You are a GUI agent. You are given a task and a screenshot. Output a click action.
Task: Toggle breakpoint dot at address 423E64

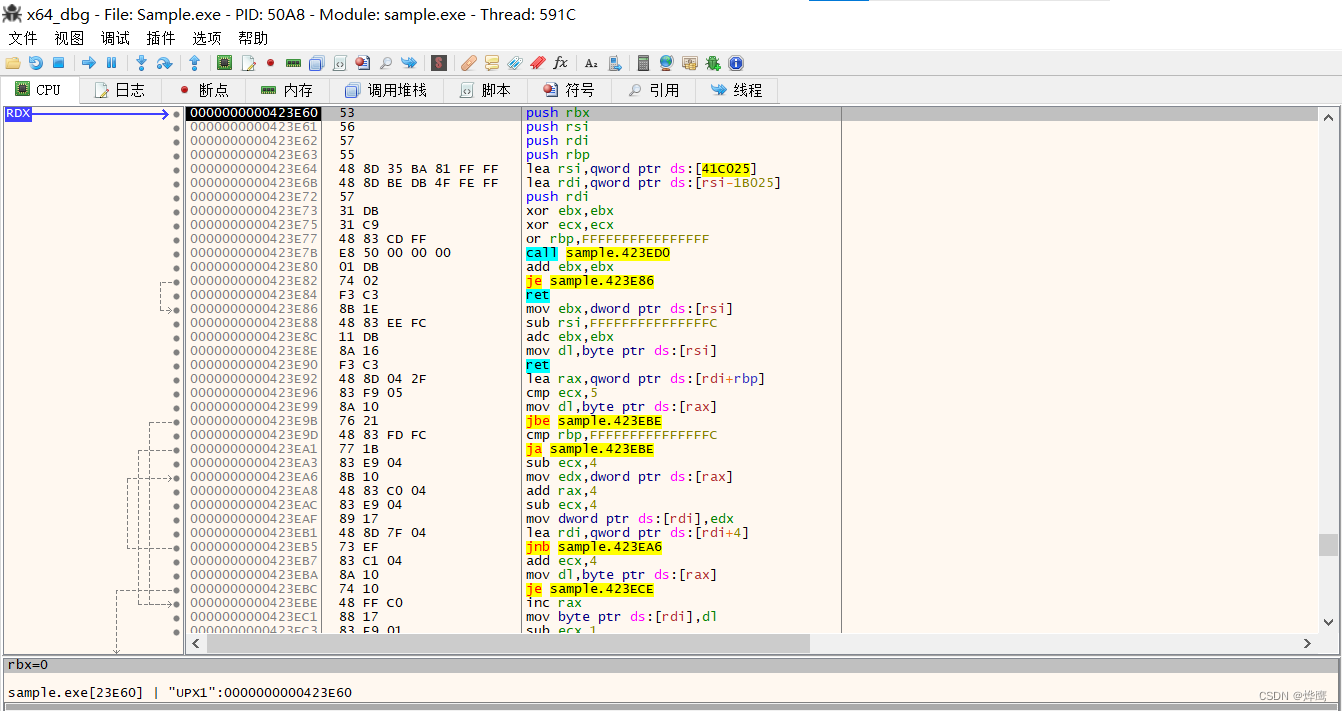coord(177,169)
